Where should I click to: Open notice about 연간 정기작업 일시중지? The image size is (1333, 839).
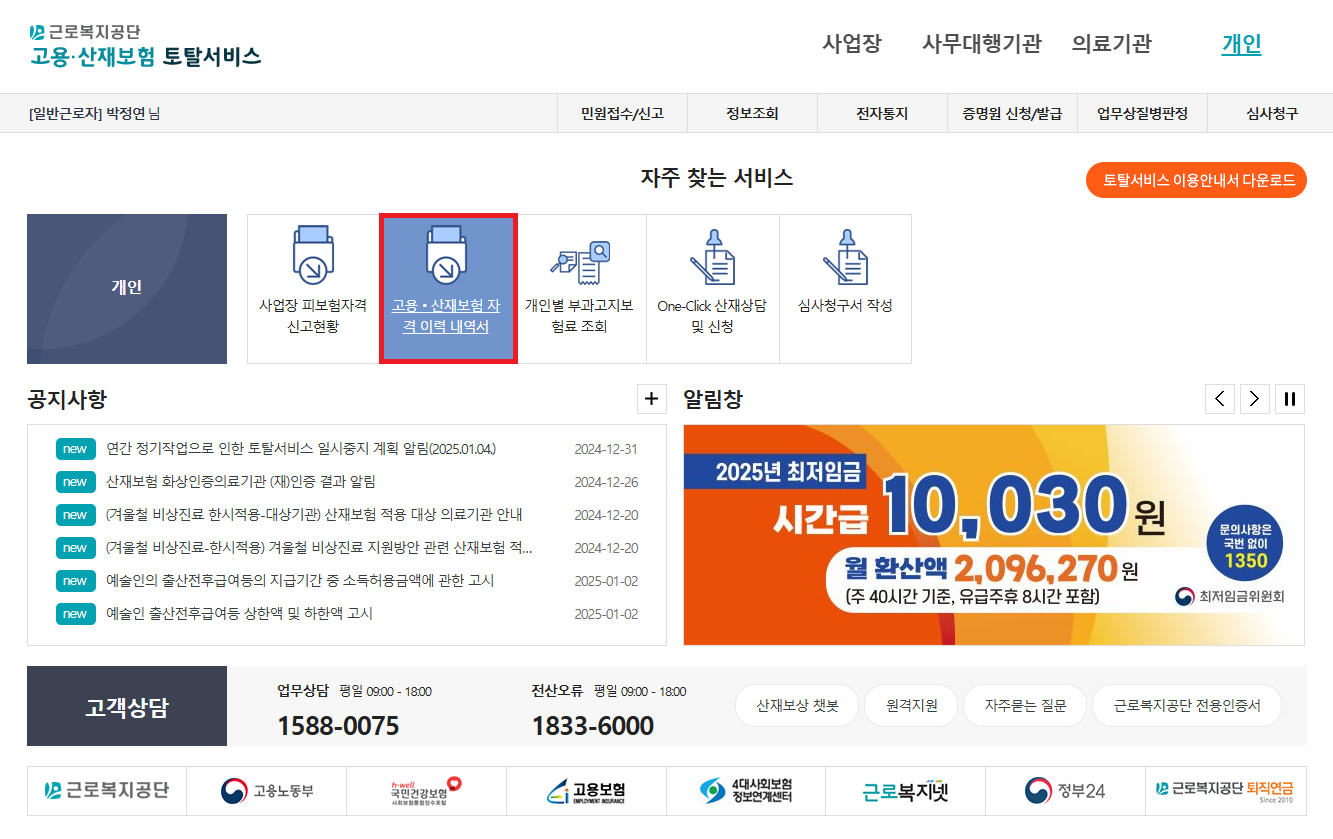[x=301, y=449]
